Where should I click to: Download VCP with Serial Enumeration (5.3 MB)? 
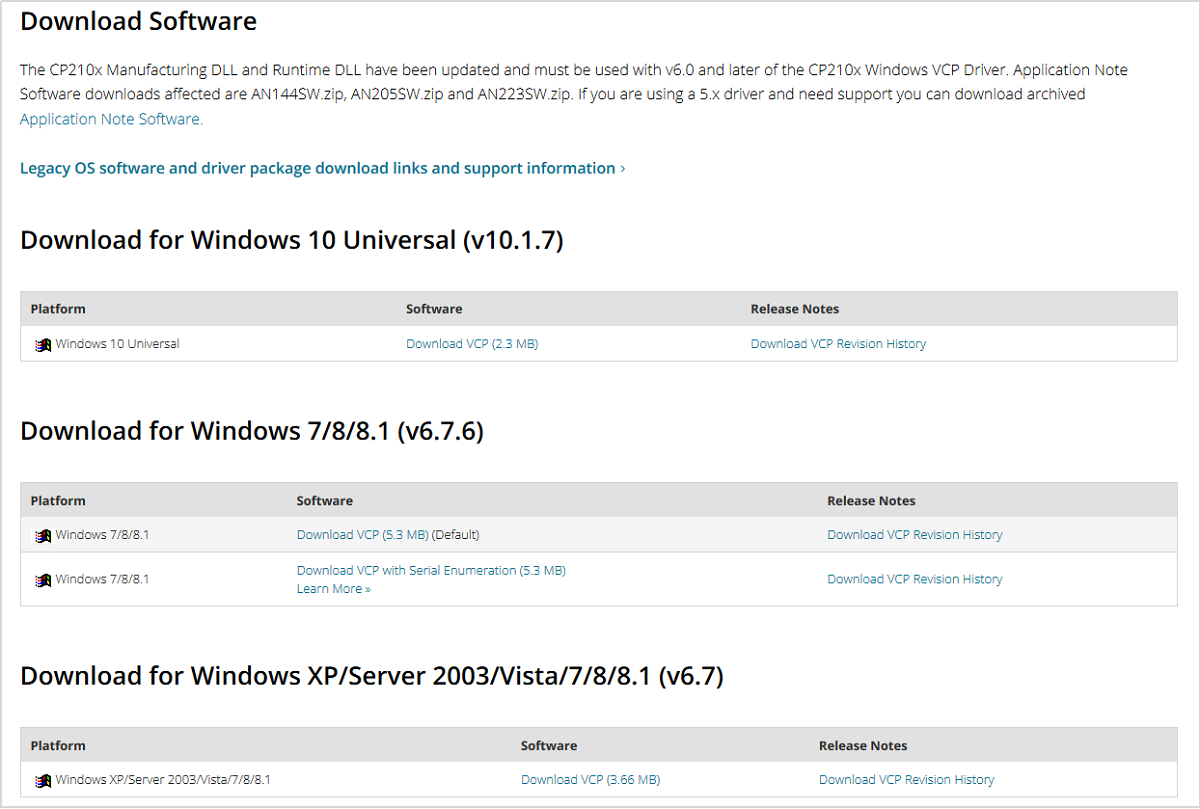pyautogui.click(x=431, y=571)
